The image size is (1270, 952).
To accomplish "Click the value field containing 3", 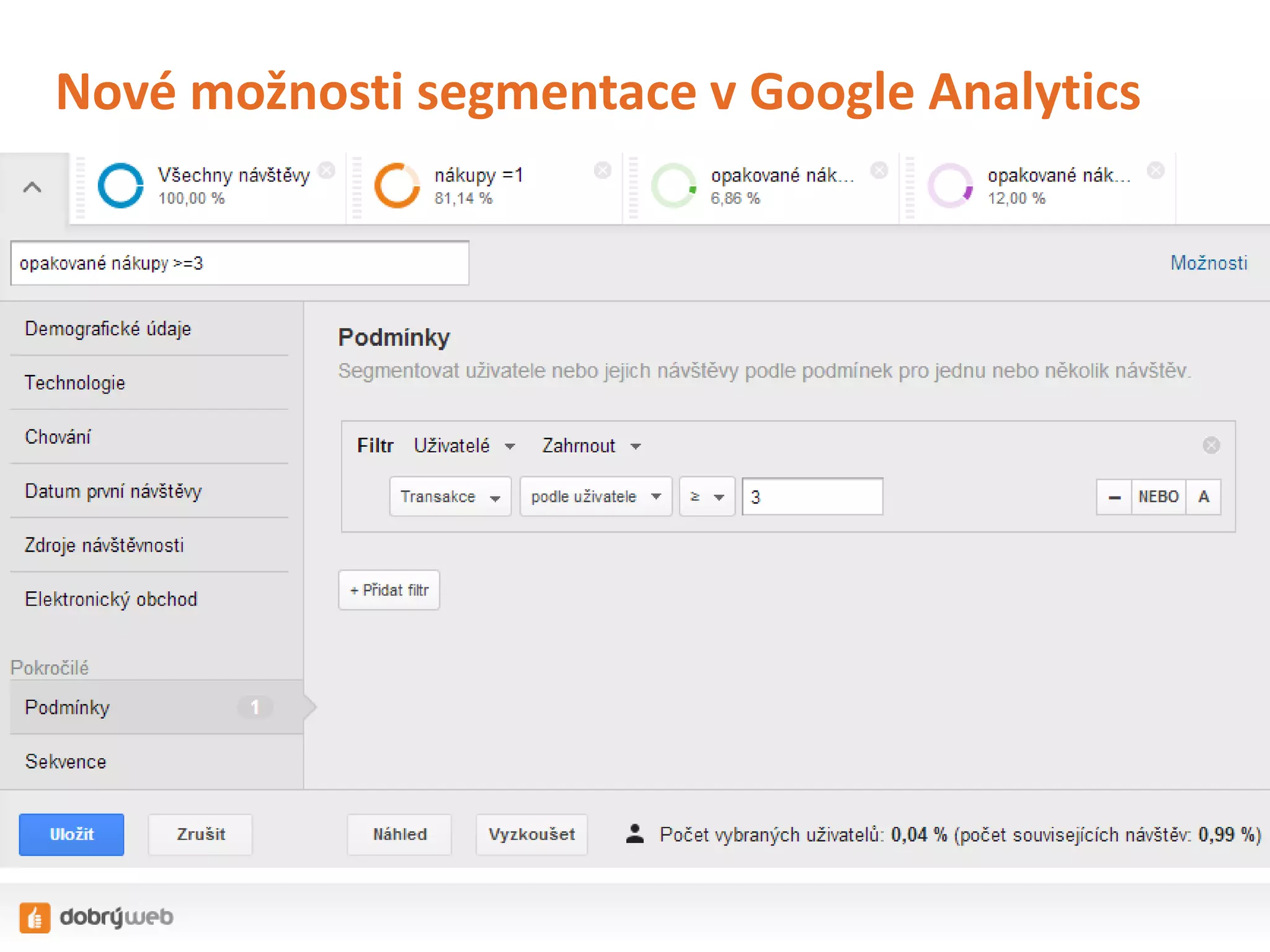I will pos(813,496).
